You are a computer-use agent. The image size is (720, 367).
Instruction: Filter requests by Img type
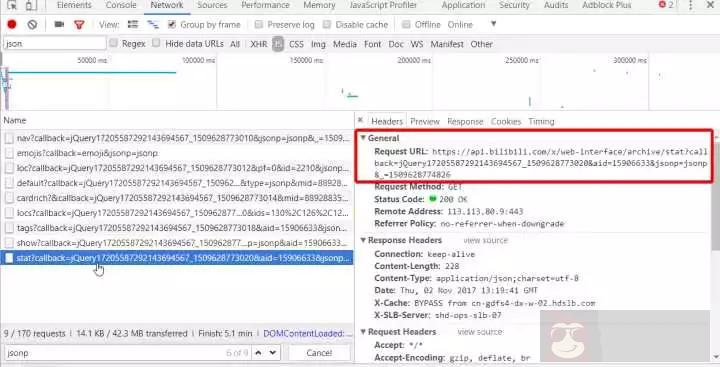pos(318,44)
